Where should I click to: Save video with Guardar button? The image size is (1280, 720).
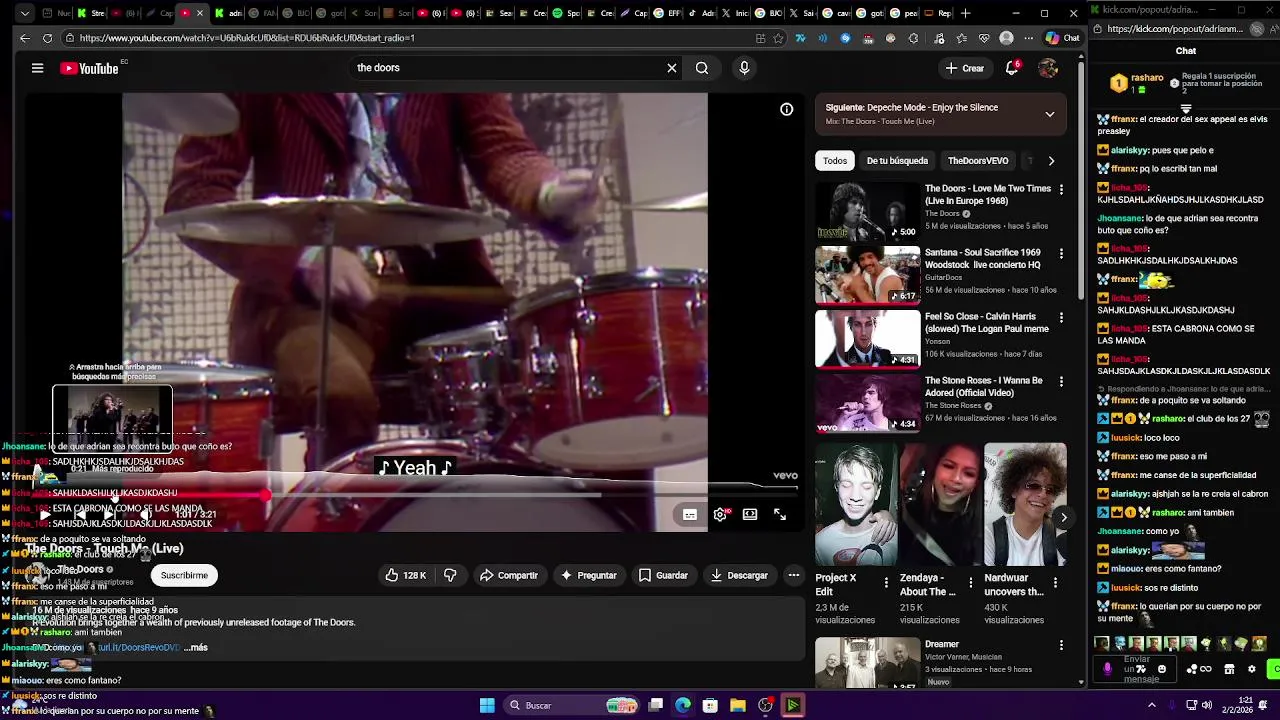click(664, 575)
